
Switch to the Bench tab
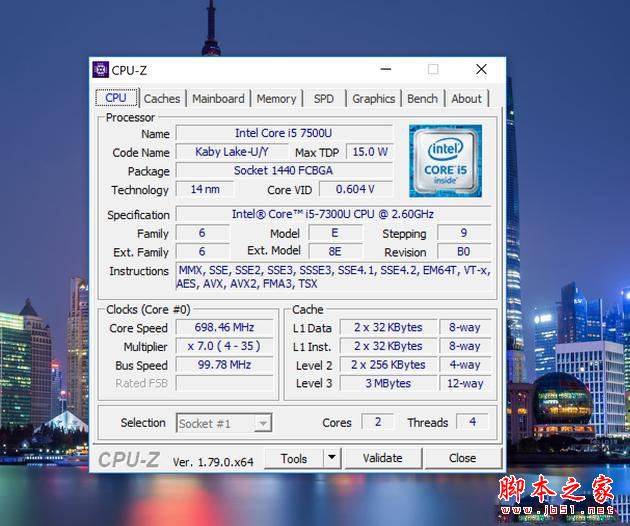[x=422, y=98]
